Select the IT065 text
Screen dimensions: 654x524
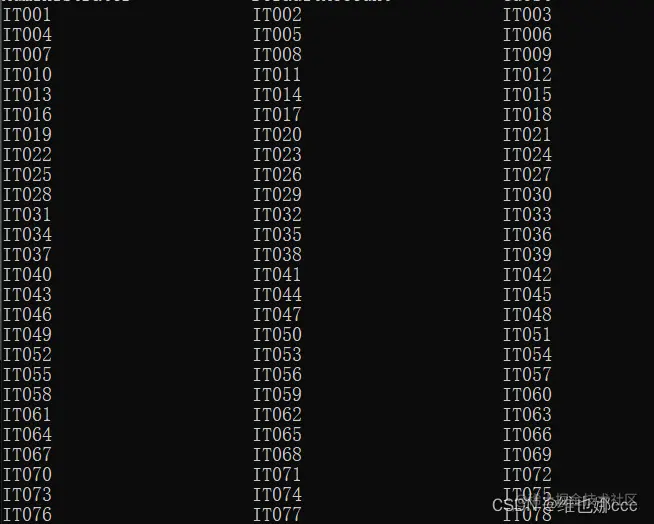277,435
